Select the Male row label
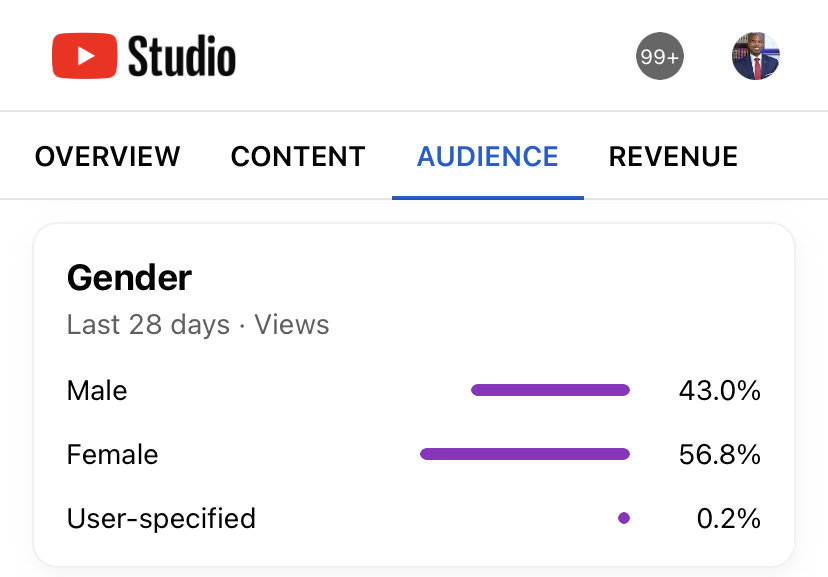Viewport: 828px width, 577px height. tap(97, 390)
